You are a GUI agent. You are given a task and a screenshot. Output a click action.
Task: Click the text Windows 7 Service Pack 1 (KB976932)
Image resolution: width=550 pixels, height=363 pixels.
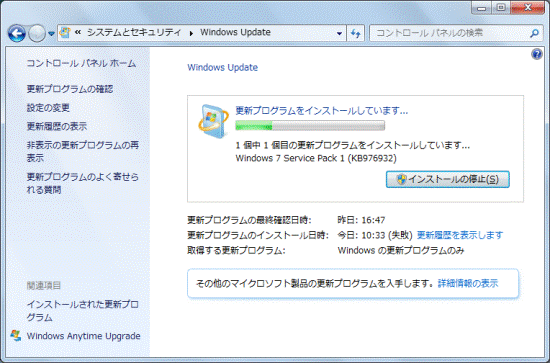tap(316, 158)
